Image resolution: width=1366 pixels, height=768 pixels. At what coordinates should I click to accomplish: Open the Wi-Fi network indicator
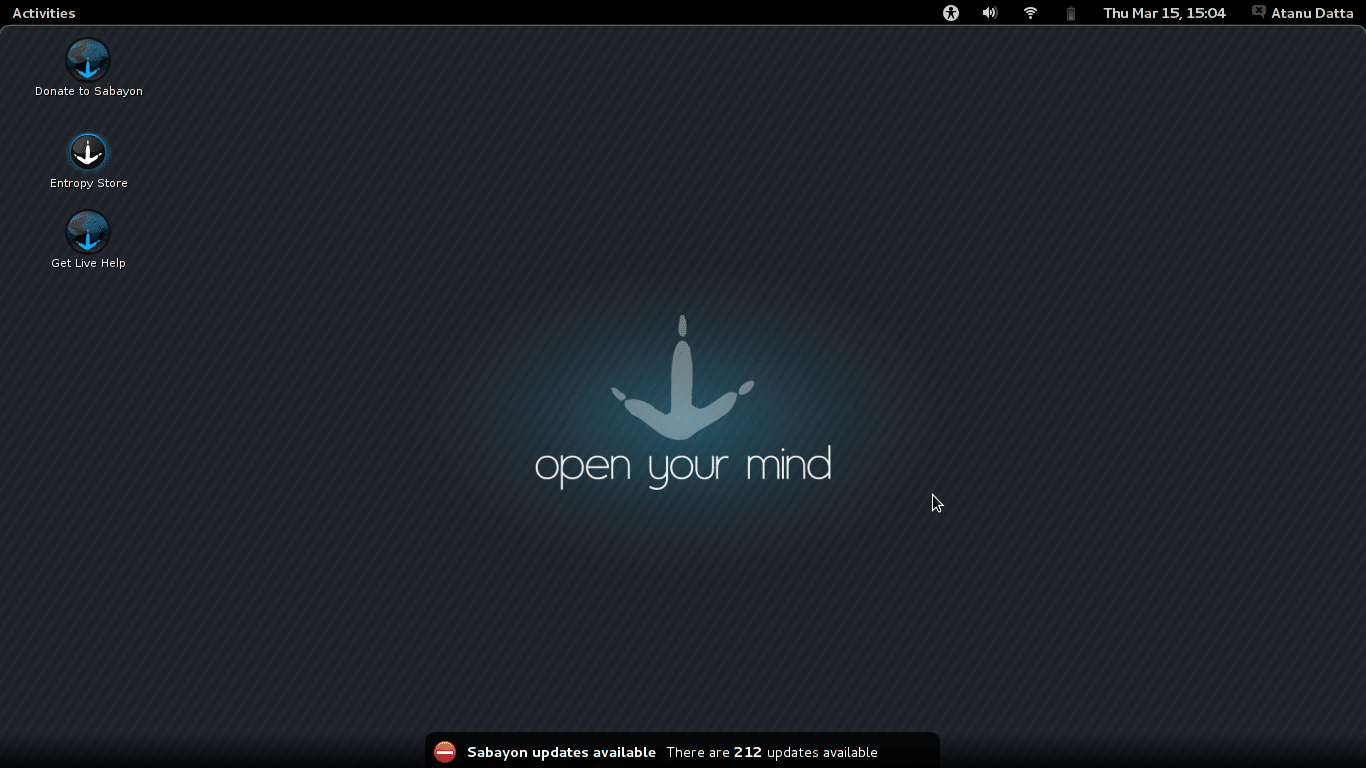(x=1030, y=13)
